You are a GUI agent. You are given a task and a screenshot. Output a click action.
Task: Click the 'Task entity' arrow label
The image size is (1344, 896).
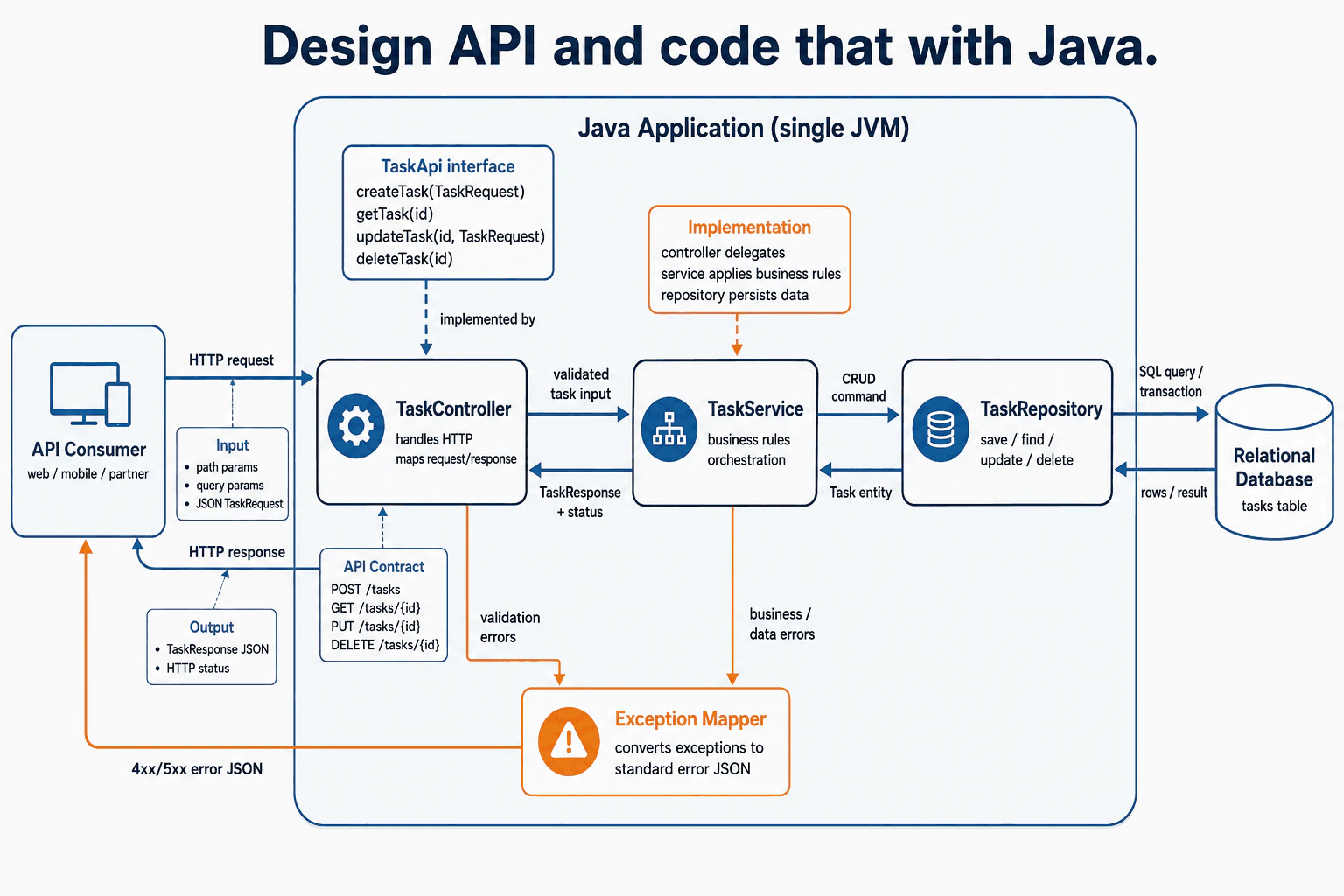pos(860,493)
